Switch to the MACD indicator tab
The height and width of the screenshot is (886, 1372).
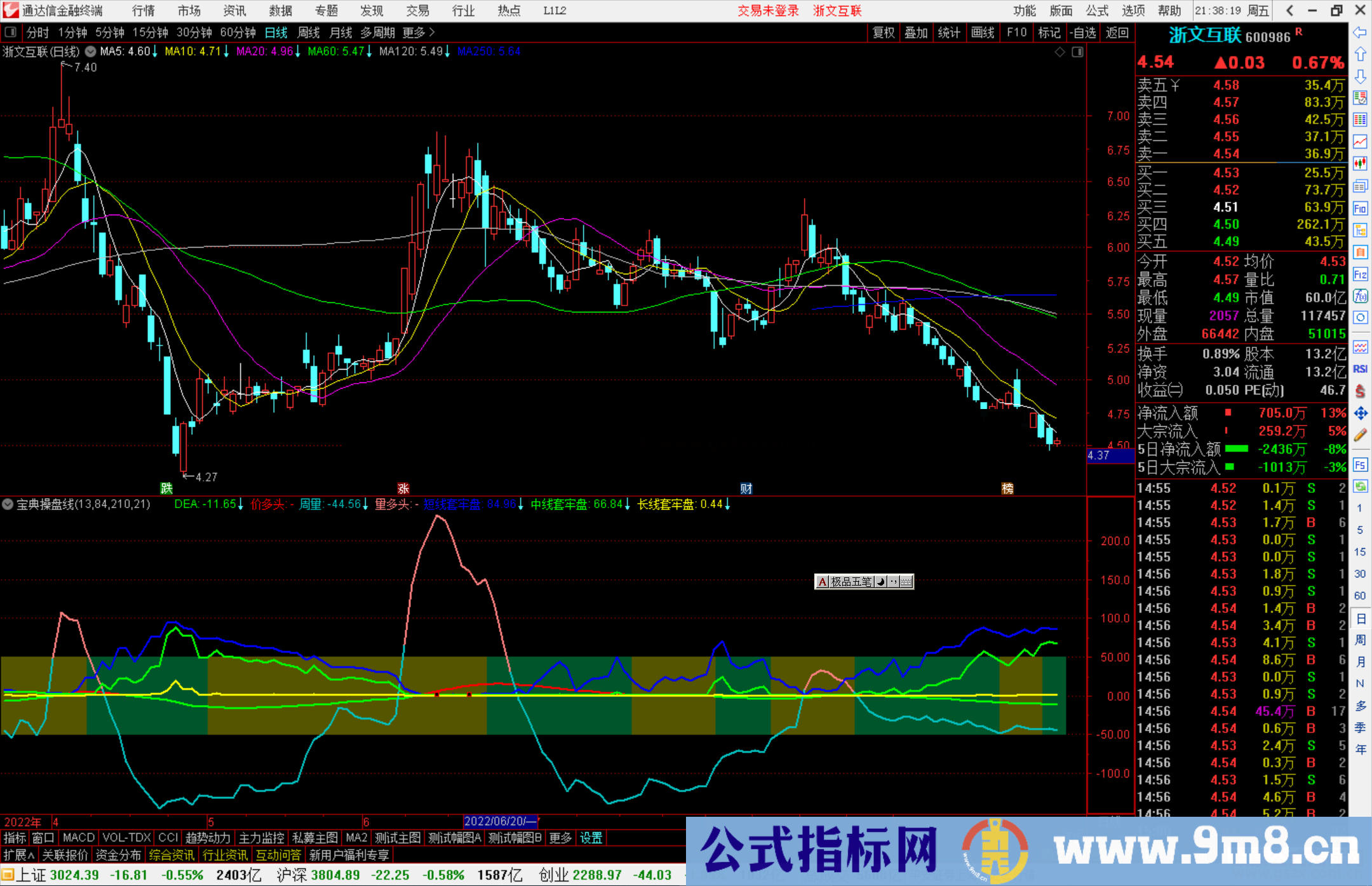coord(77,838)
